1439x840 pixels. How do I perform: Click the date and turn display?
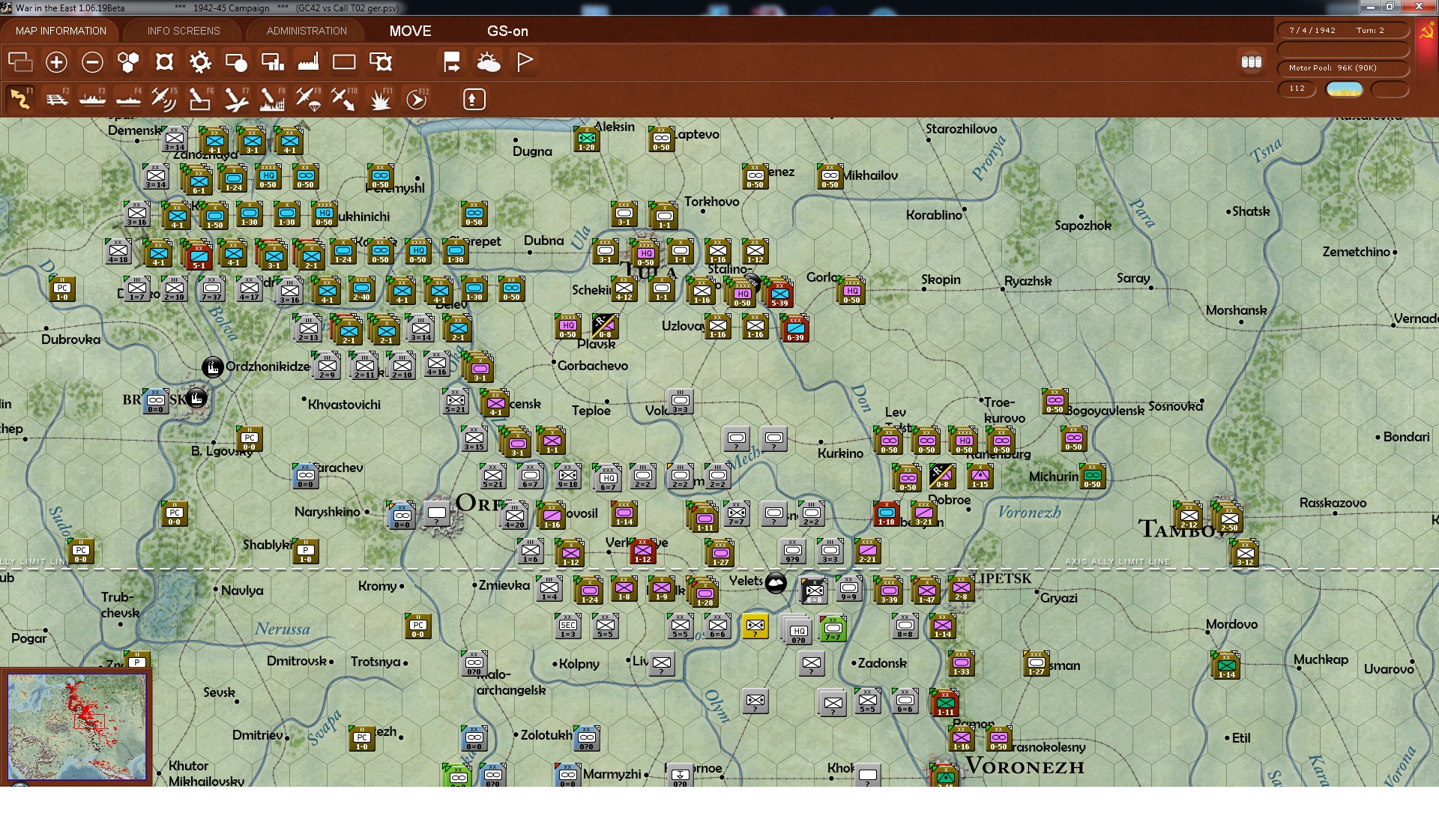click(x=1342, y=31)
